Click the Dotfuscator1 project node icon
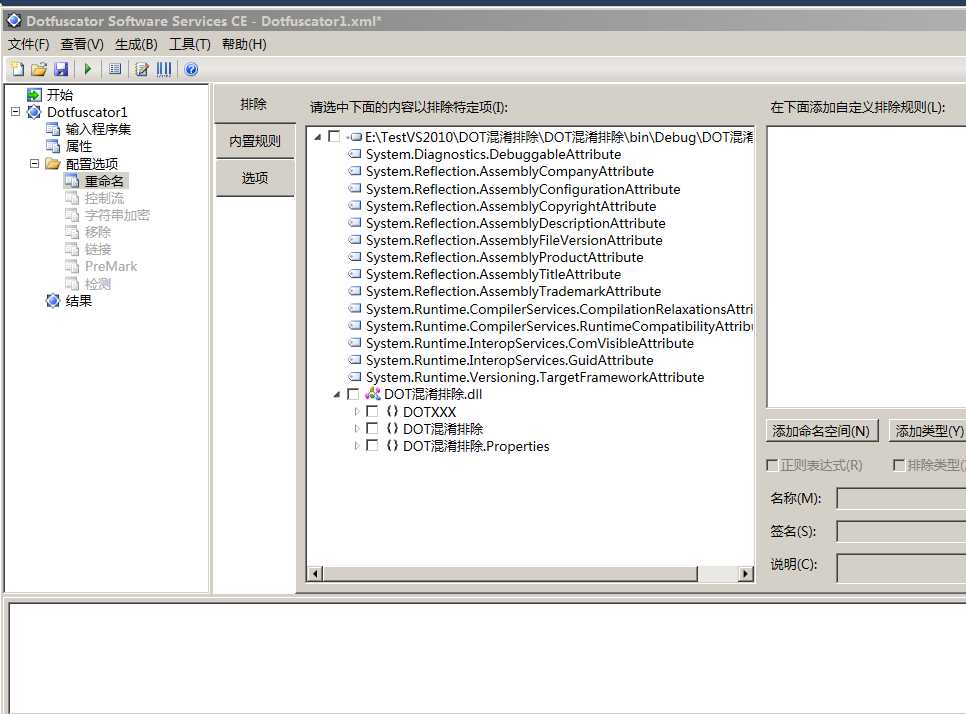Screen dimensions: 966x714 pyautogui.click(x=34, y=112)
